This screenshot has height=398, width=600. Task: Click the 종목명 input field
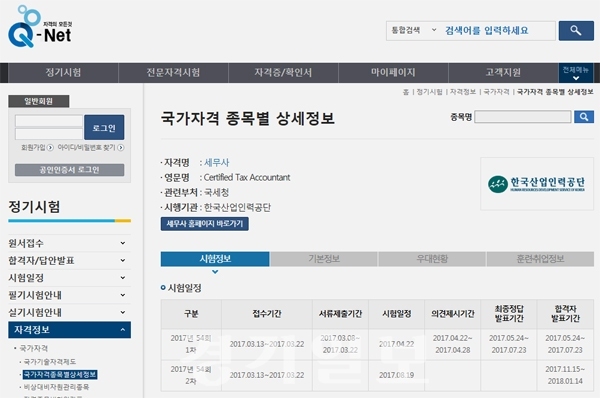(x=523, y=117)
